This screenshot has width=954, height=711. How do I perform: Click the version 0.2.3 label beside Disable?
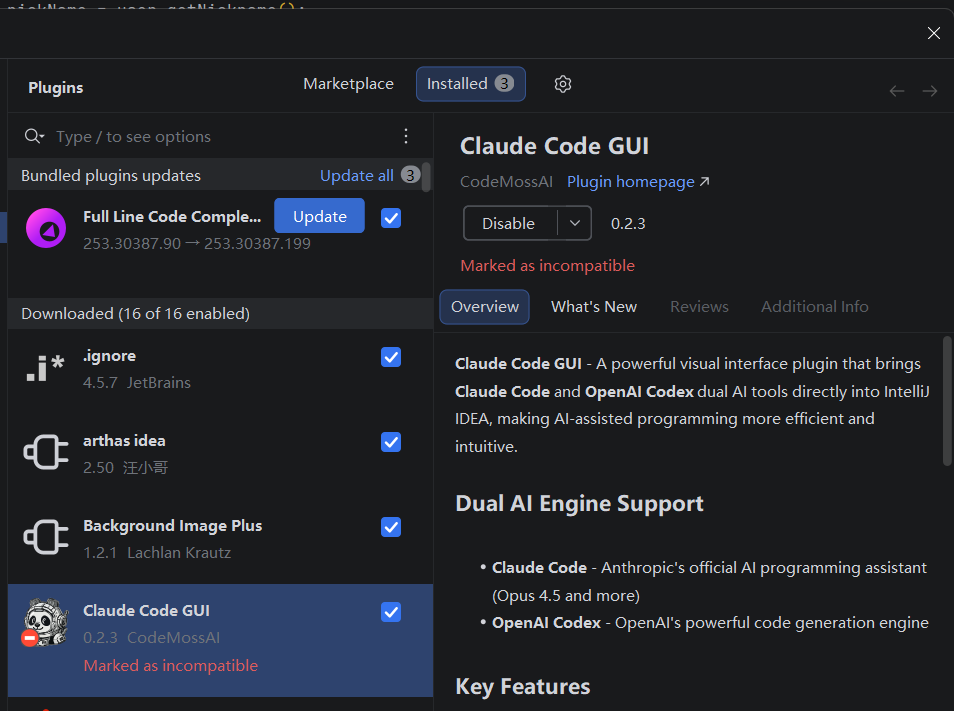click(628, 224)
